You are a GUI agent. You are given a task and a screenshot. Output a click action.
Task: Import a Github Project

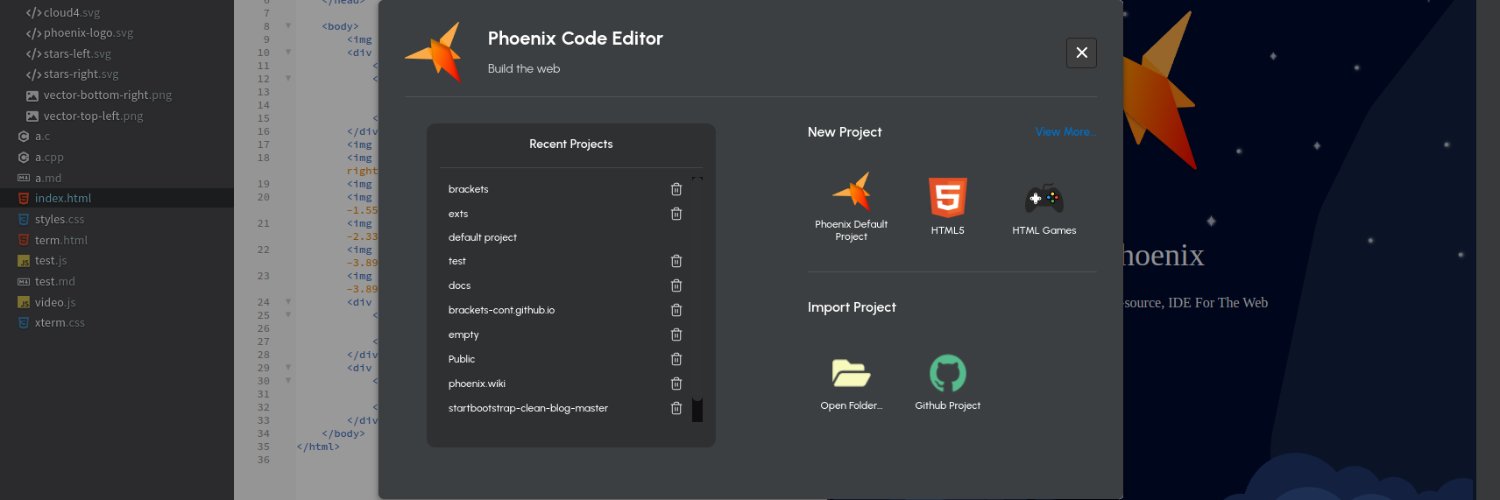pyautogui.click(x=947, y=384)
